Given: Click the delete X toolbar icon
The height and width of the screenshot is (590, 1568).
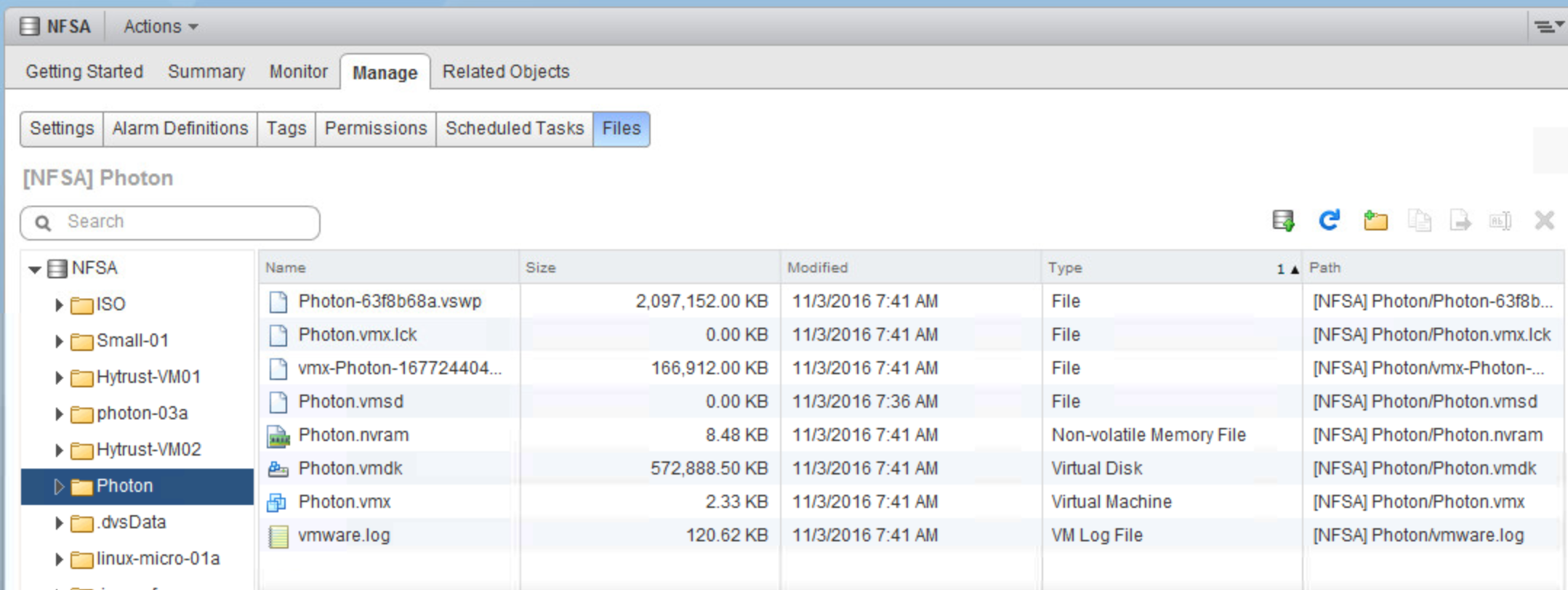Looking at the screenshot, I should click(1544, 221).
